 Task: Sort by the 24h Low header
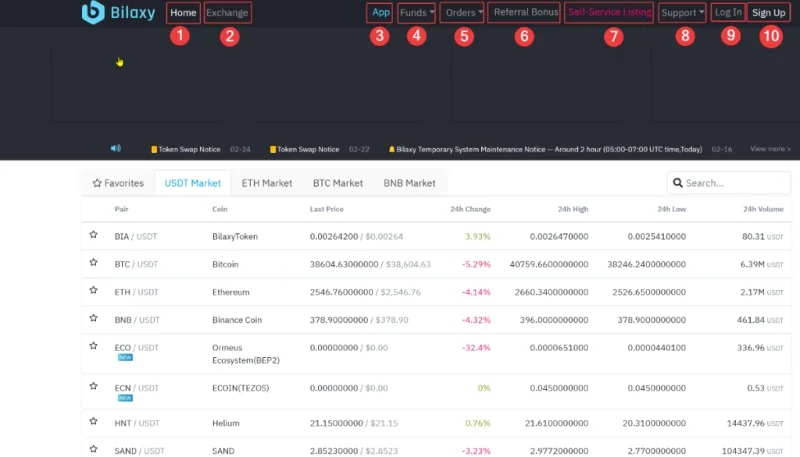(671, 209)
